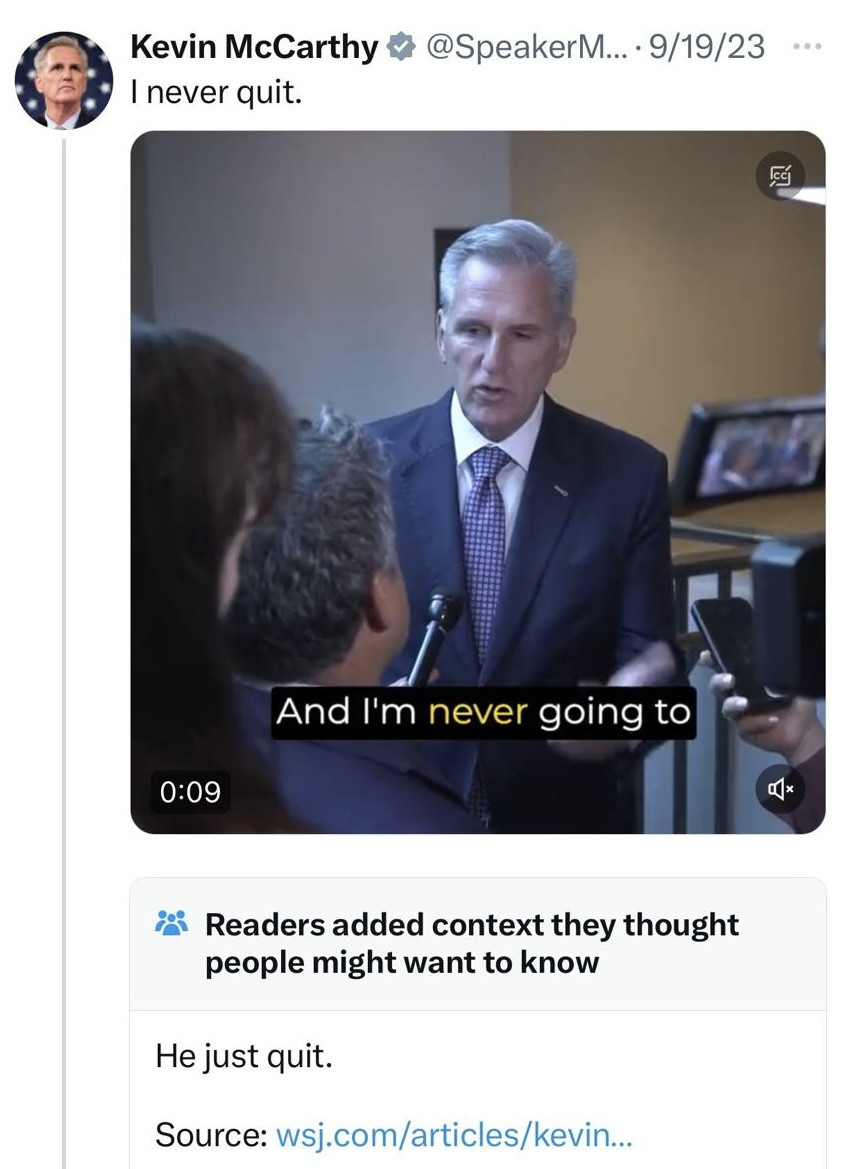Toggle closed captions on the video
Image resolution: width=850 pixels, height=1169 pixels.
coord(779,176)
